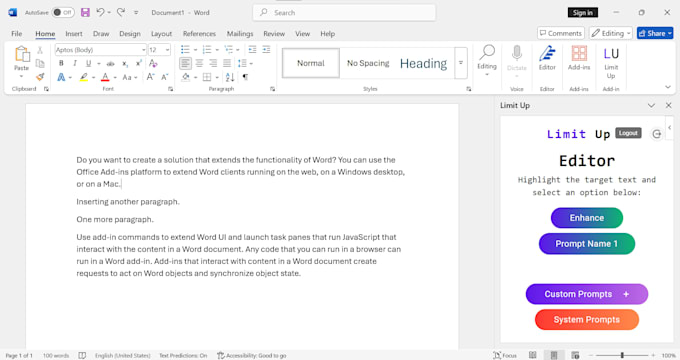Image resolution: width=680 pixels, height=360 pixels.
Task: Expand the Styles gallery
Action: pos(461,63)
